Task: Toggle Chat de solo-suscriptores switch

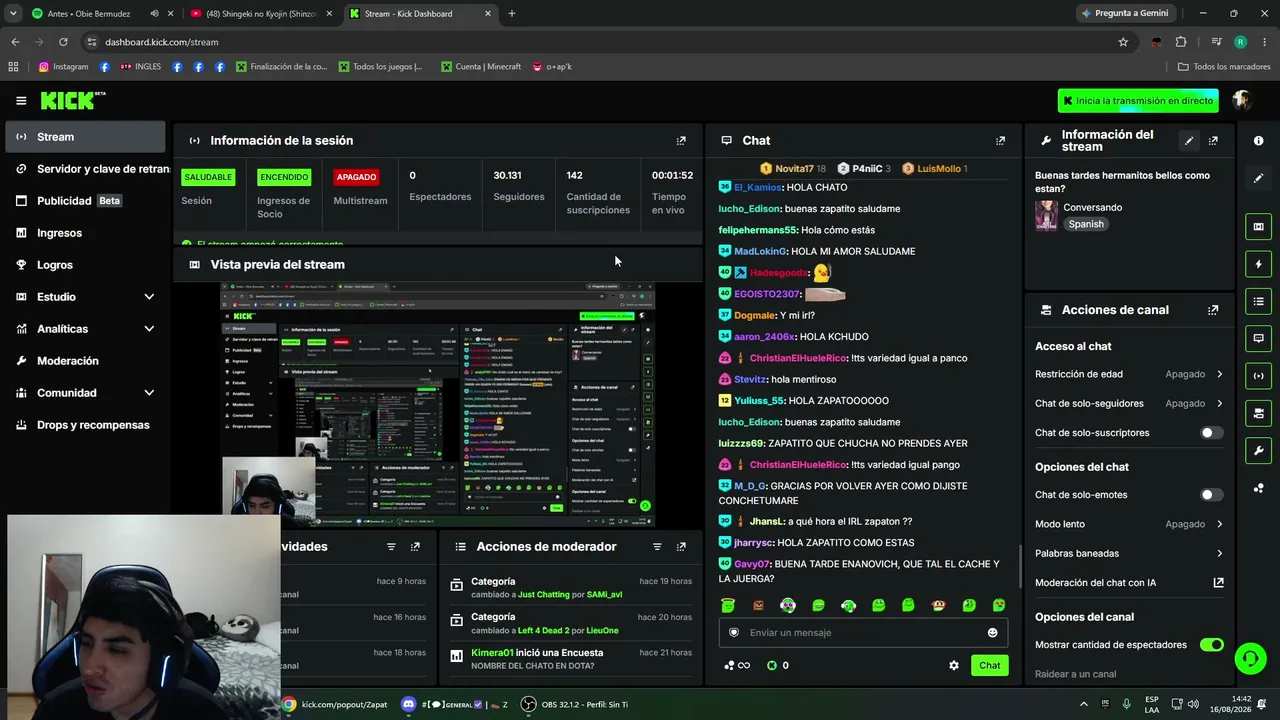Action: [x=1211, y=433]
